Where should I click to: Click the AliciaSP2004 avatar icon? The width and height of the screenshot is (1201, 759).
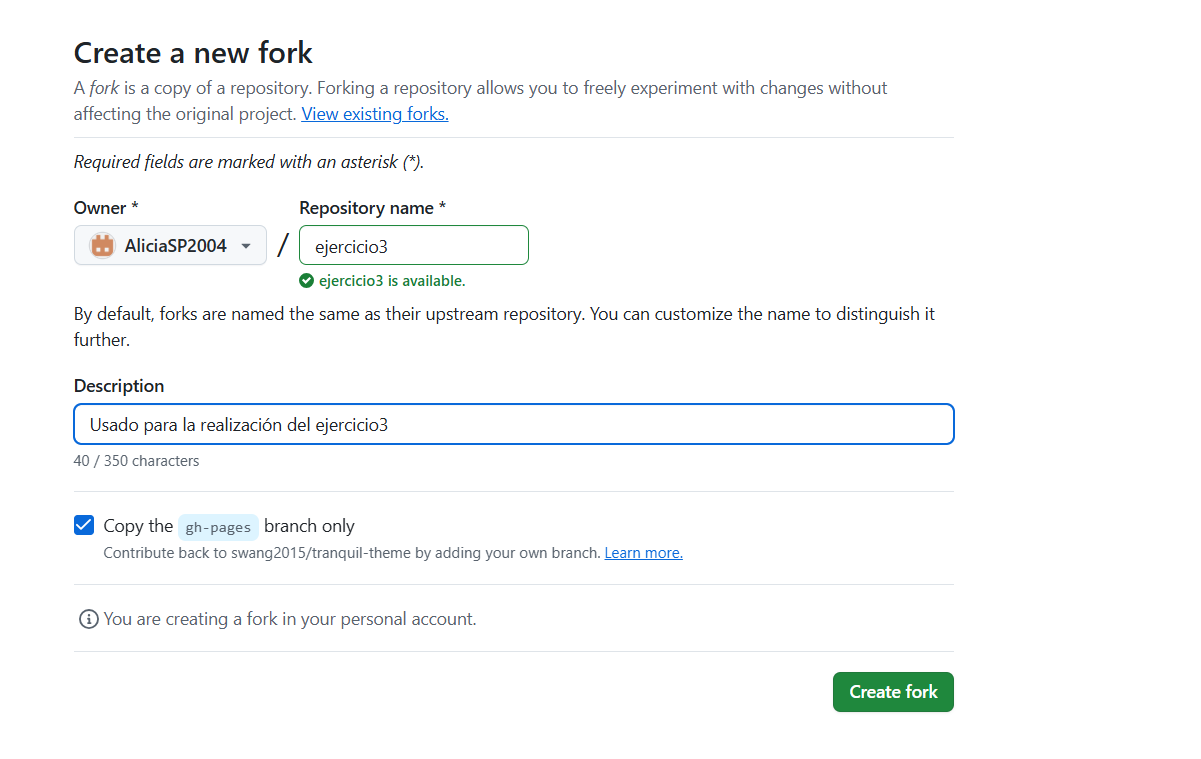(x=102, y=245)
